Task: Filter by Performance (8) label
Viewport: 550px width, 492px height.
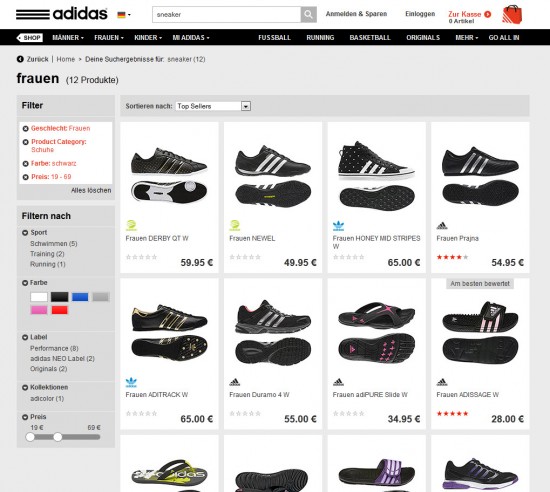Action: point(54,348)
